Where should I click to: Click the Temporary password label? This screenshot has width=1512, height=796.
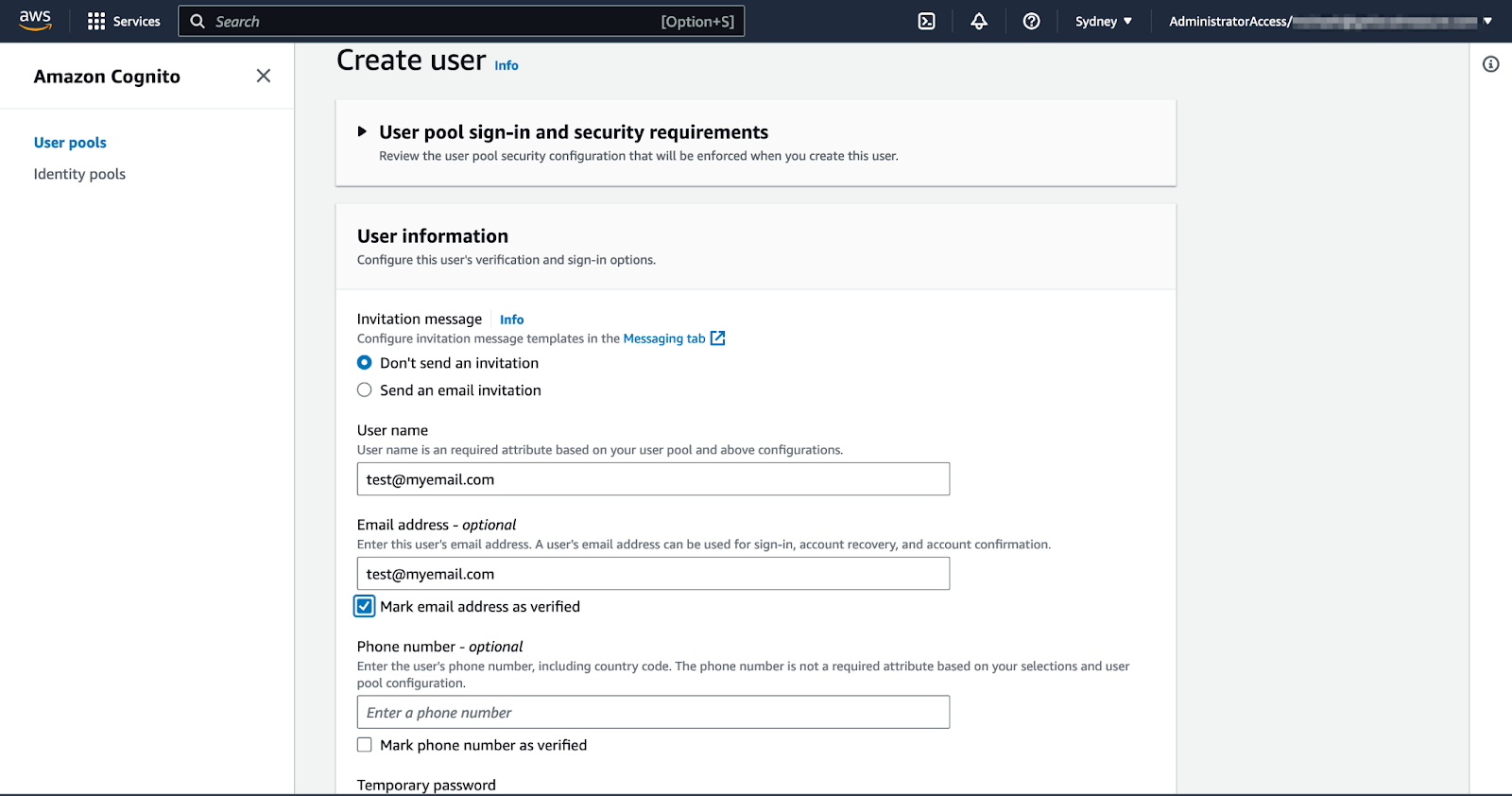pyautogui.click(x=426, y=785)
